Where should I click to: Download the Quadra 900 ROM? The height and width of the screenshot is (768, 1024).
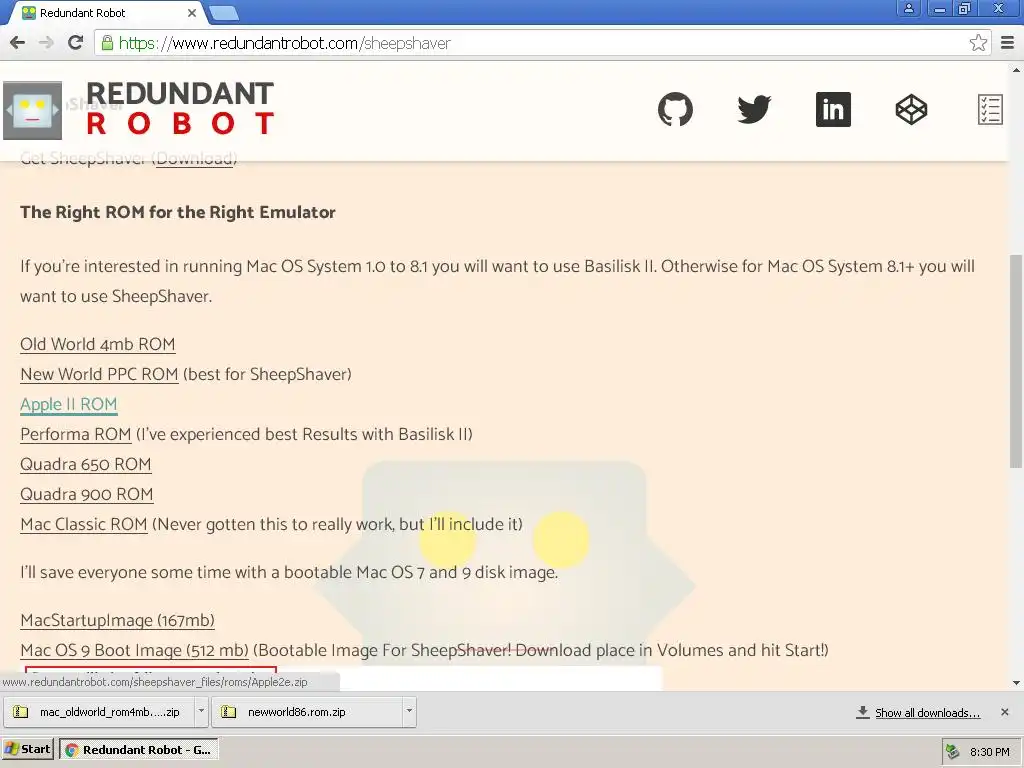87,494
